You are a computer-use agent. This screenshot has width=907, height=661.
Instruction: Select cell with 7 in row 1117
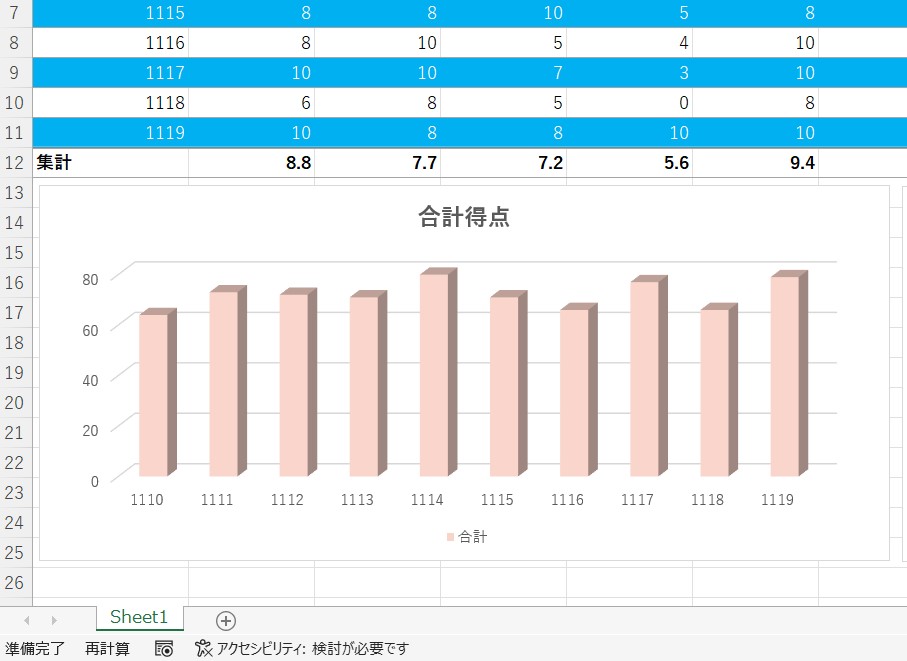(504, 72)
